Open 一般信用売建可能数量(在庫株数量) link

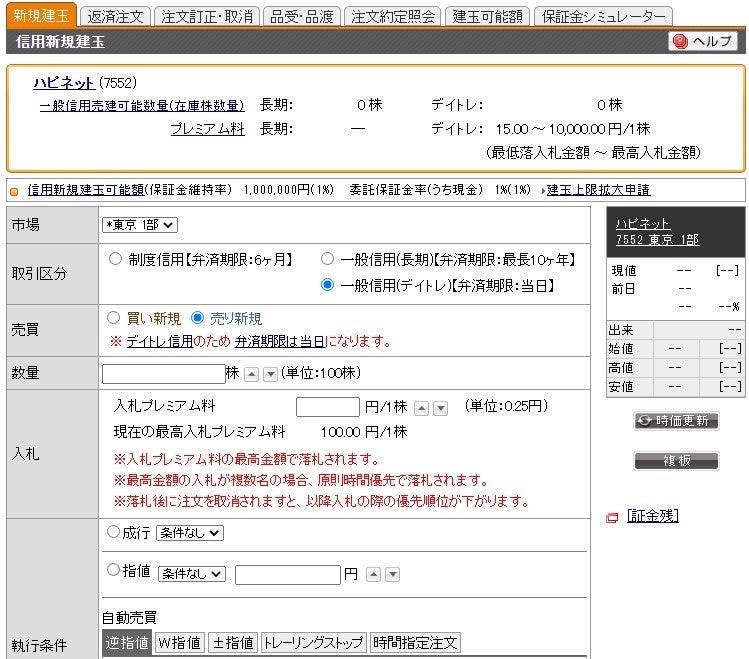click(142, 106)
